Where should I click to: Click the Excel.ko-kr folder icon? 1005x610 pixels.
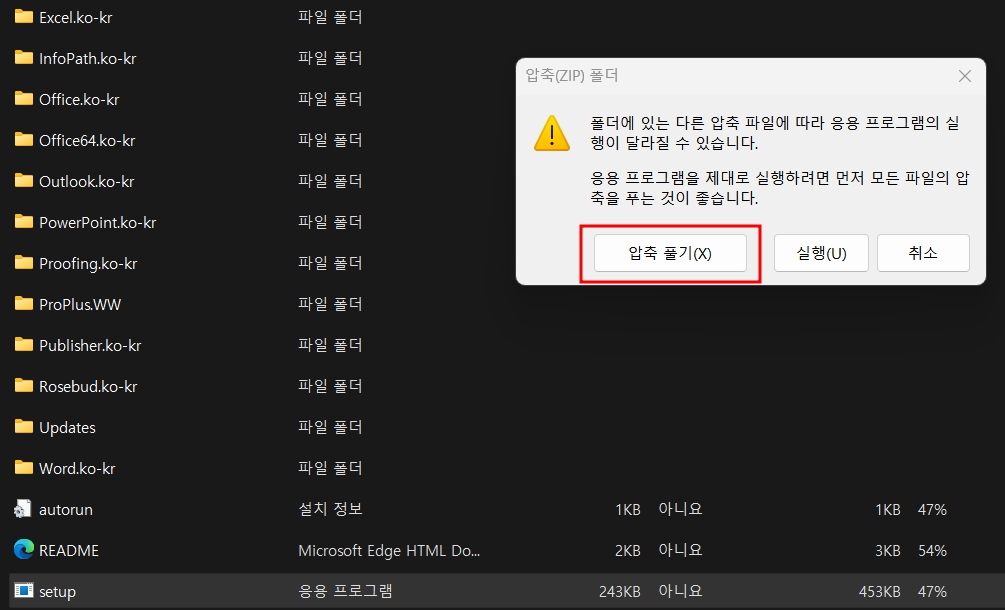24,17
